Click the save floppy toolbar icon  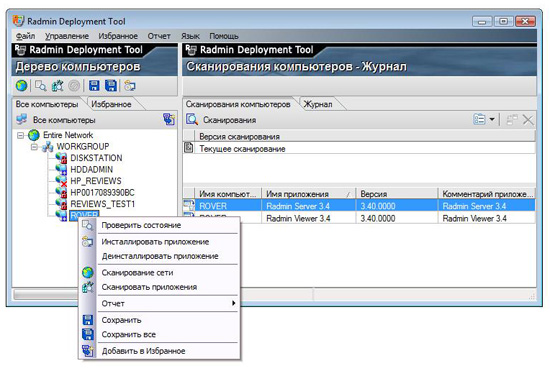[x=94, y=86]
